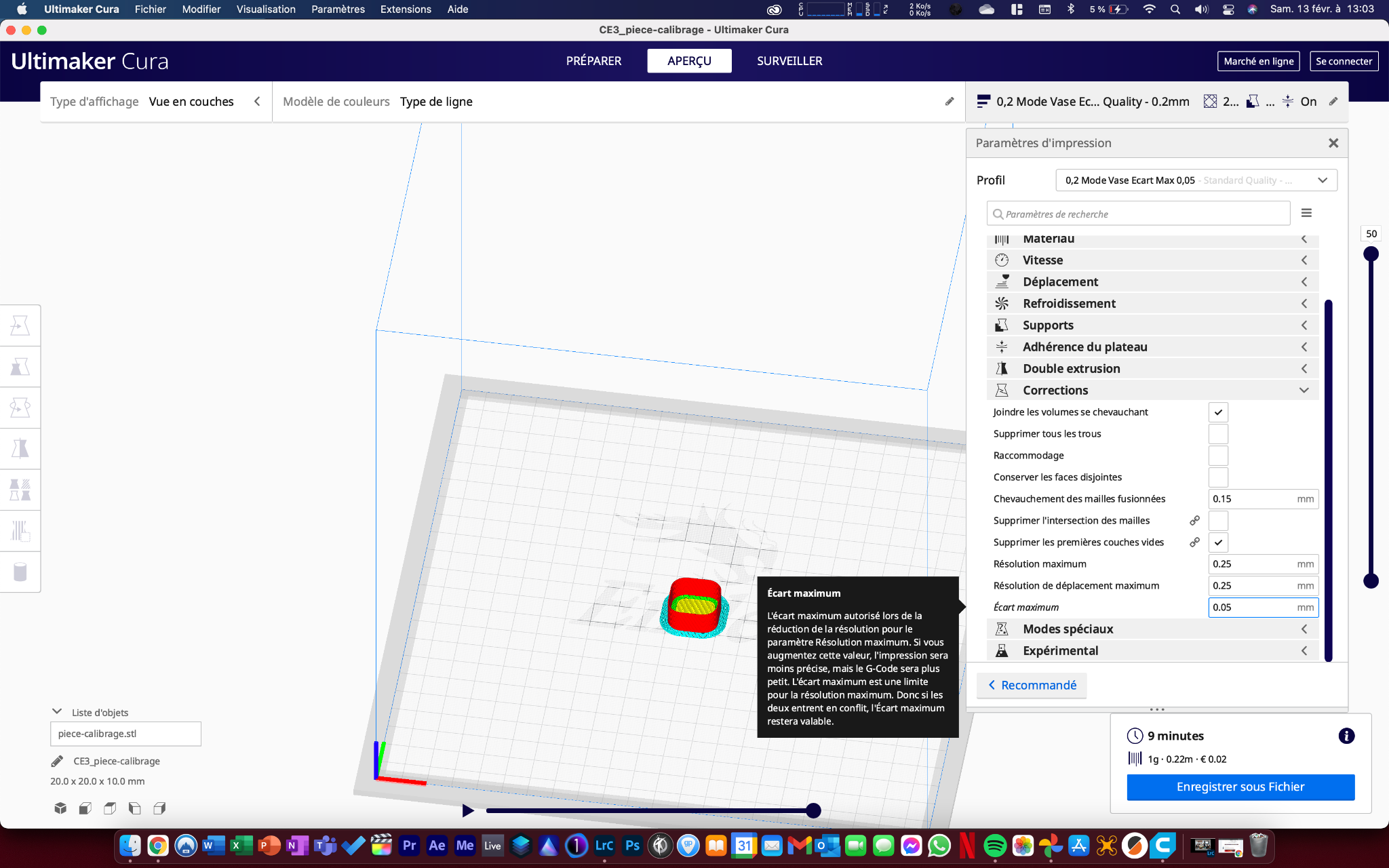Click the settings visibility hamburger menu icon

1306,213
